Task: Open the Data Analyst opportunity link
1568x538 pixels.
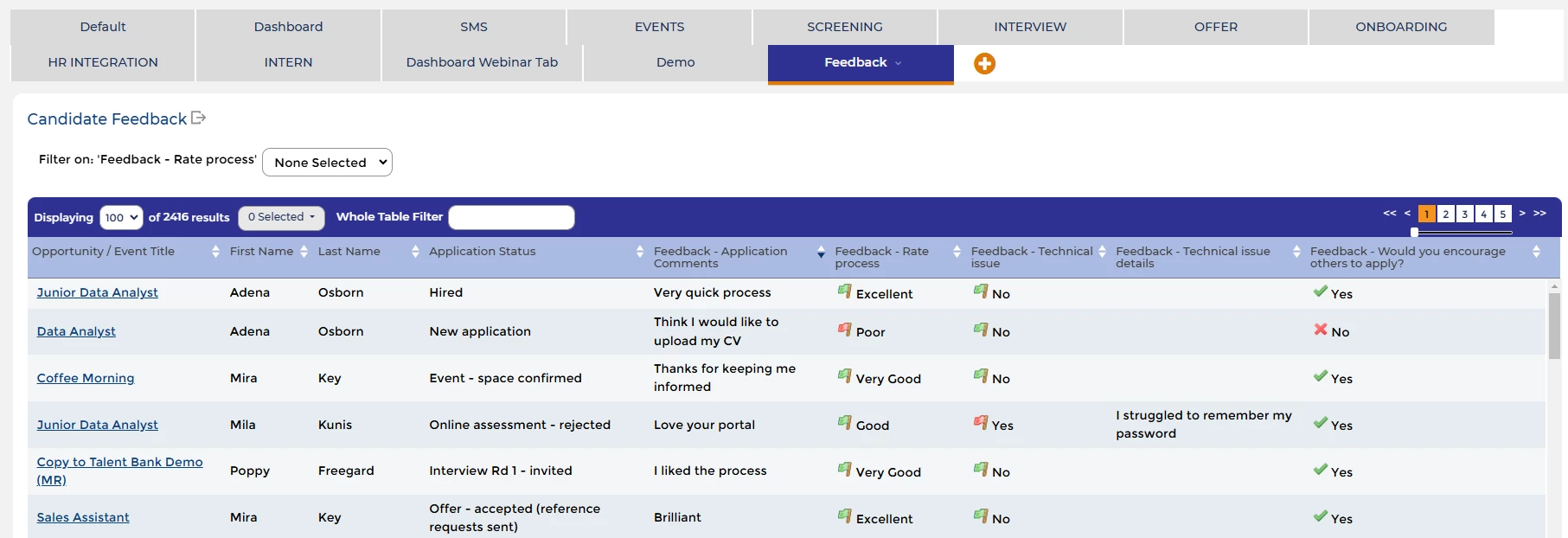Action: [x=76, y=331]
